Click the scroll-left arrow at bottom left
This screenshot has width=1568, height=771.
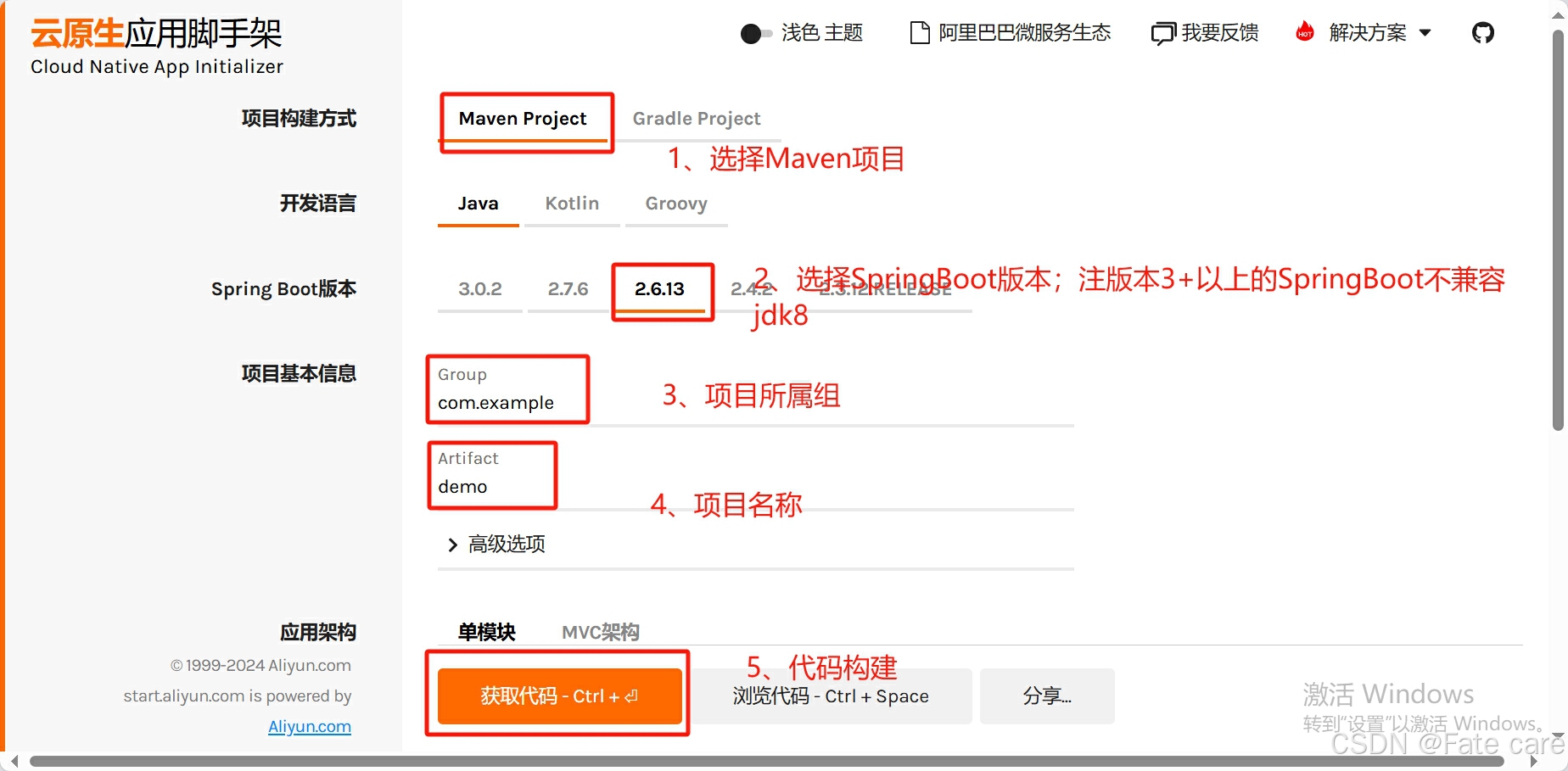(14, 762)
